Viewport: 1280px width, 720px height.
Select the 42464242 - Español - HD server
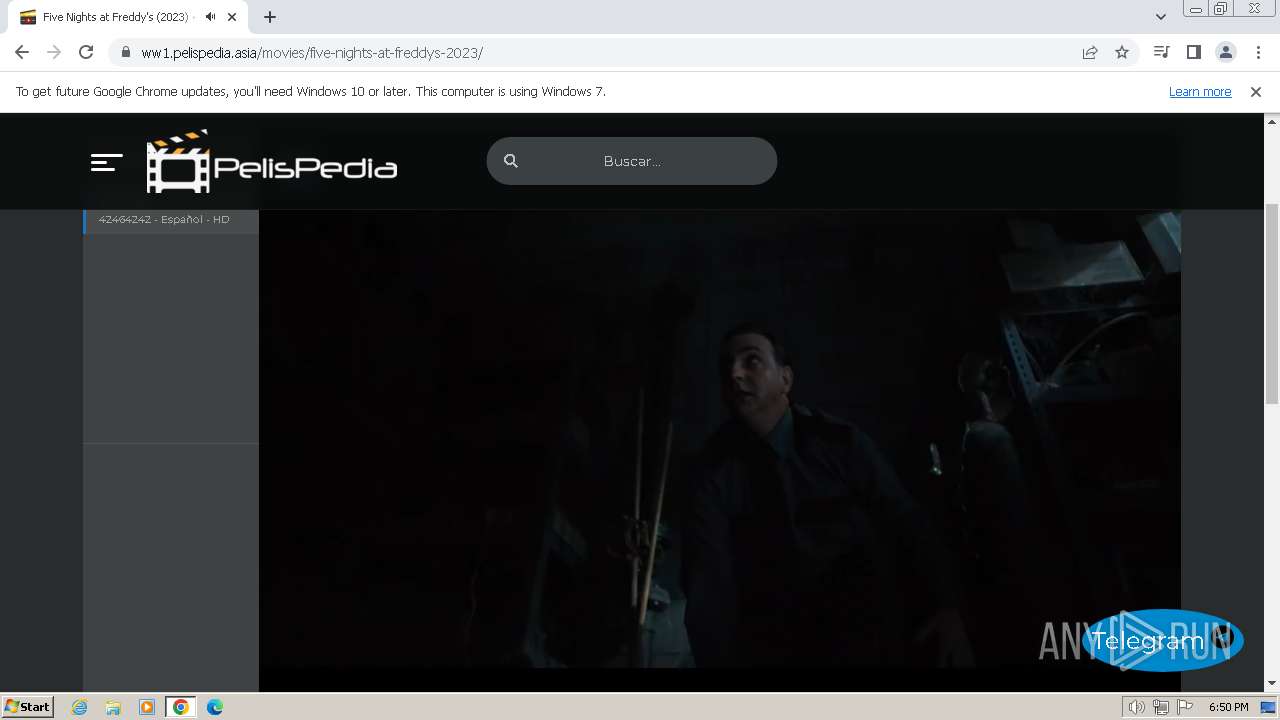tap(171, 219)
